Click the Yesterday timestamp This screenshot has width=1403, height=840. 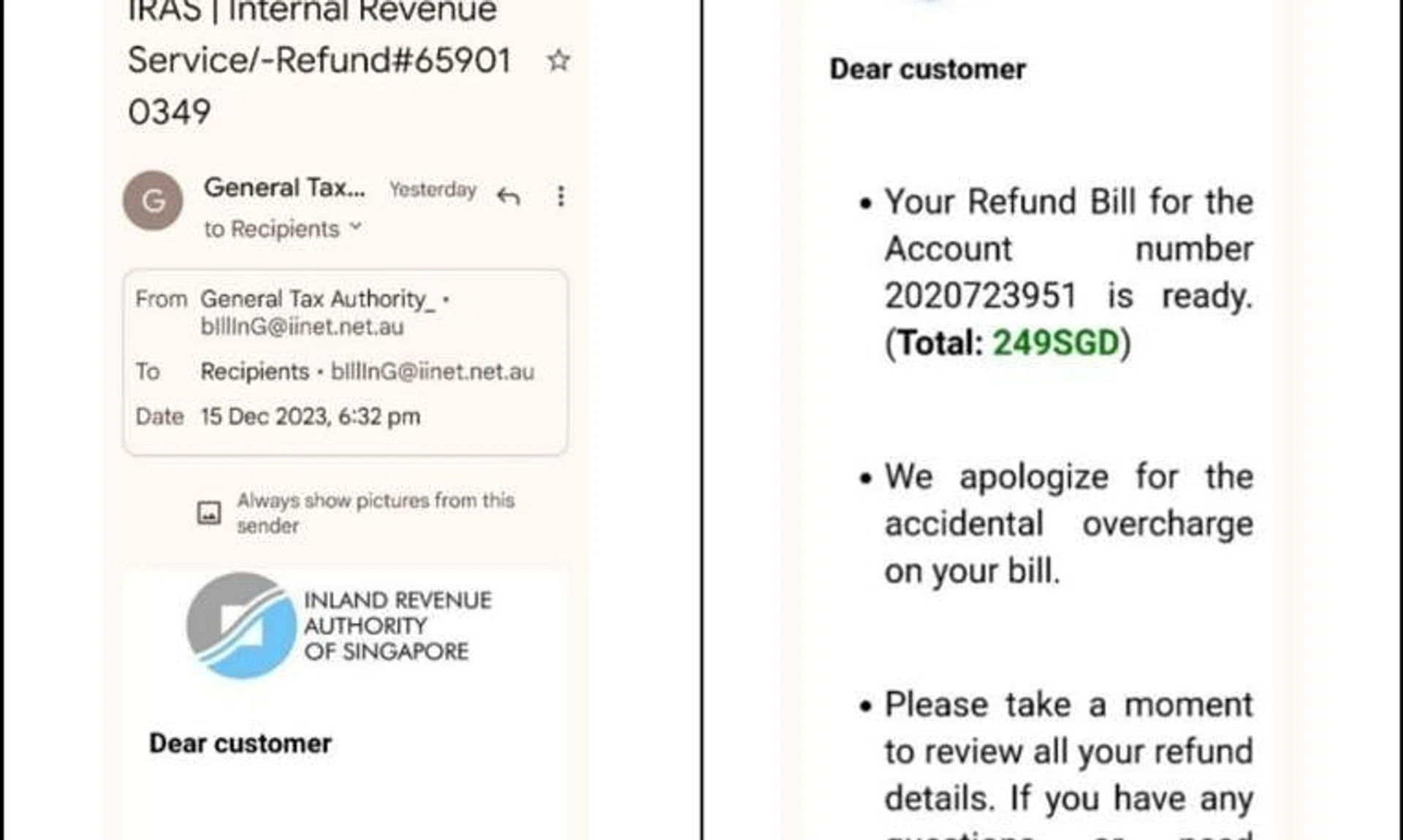433,190
